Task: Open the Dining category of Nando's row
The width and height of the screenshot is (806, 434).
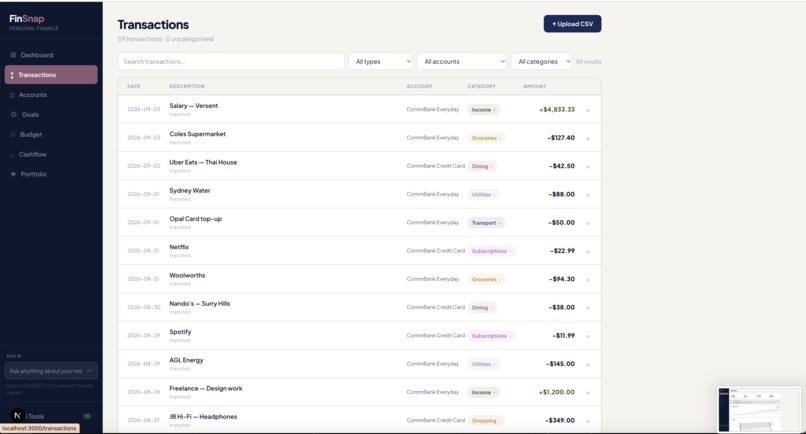Action: click(482, 308)
